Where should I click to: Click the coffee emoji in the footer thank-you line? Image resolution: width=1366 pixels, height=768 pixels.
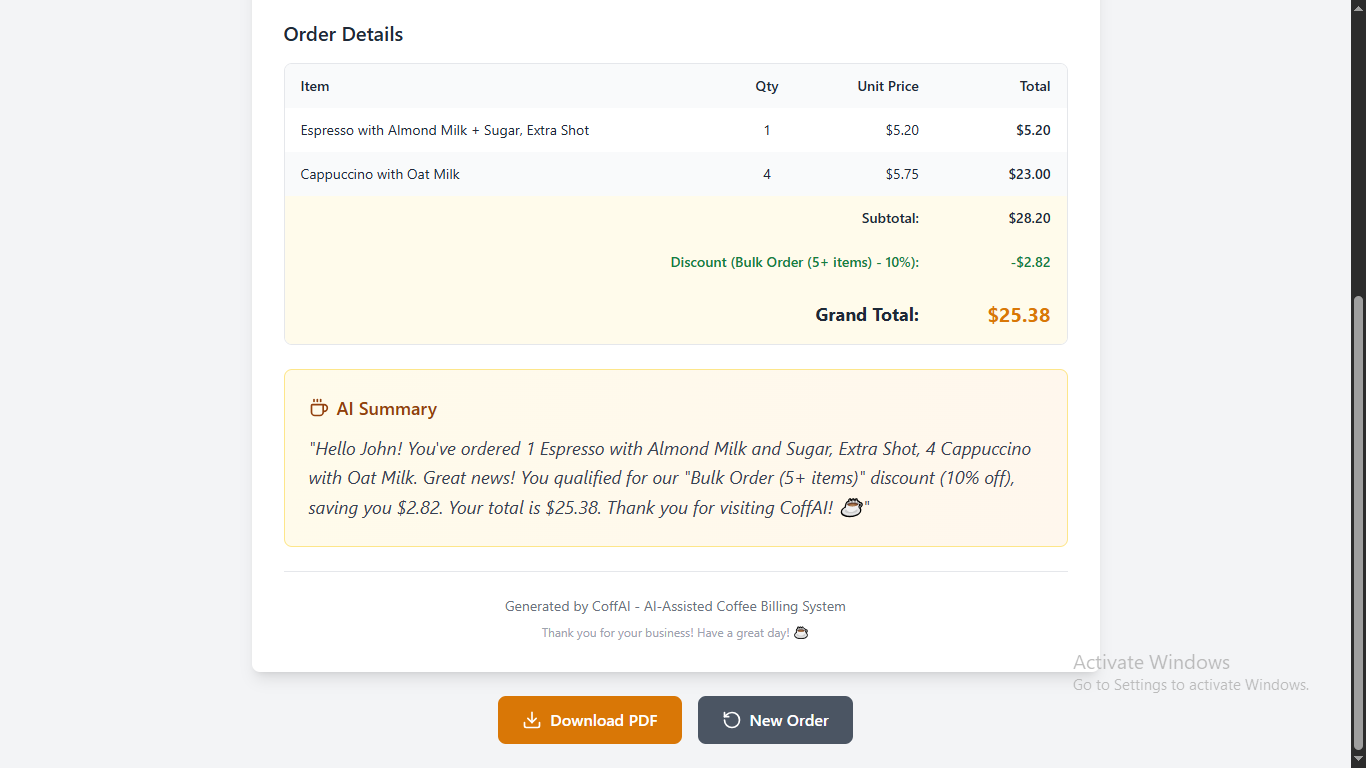coord(801,633)
